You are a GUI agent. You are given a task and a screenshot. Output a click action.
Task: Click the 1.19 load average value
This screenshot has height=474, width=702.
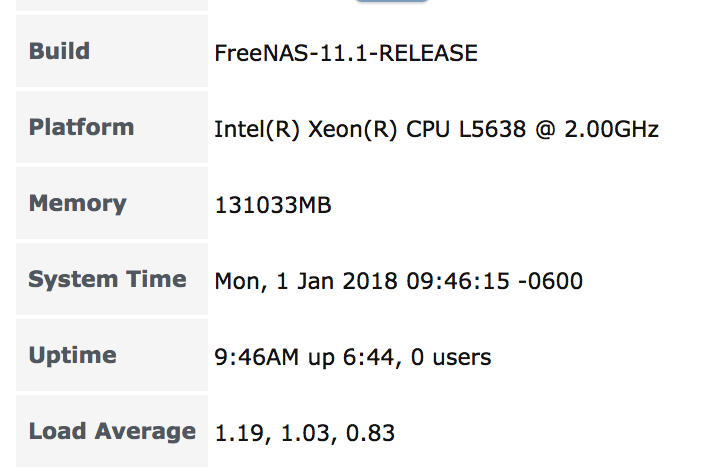[240, 433]
